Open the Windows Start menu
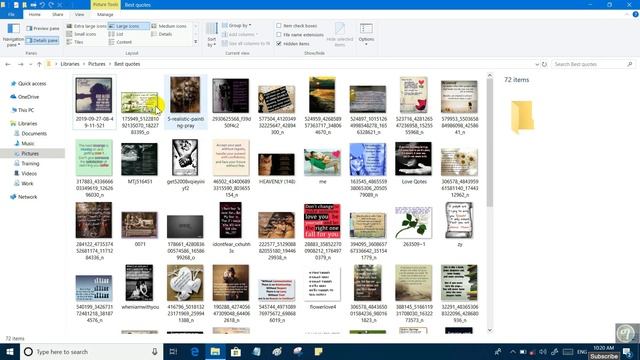Screen dimensions: 640x360 tap(10, 351)
